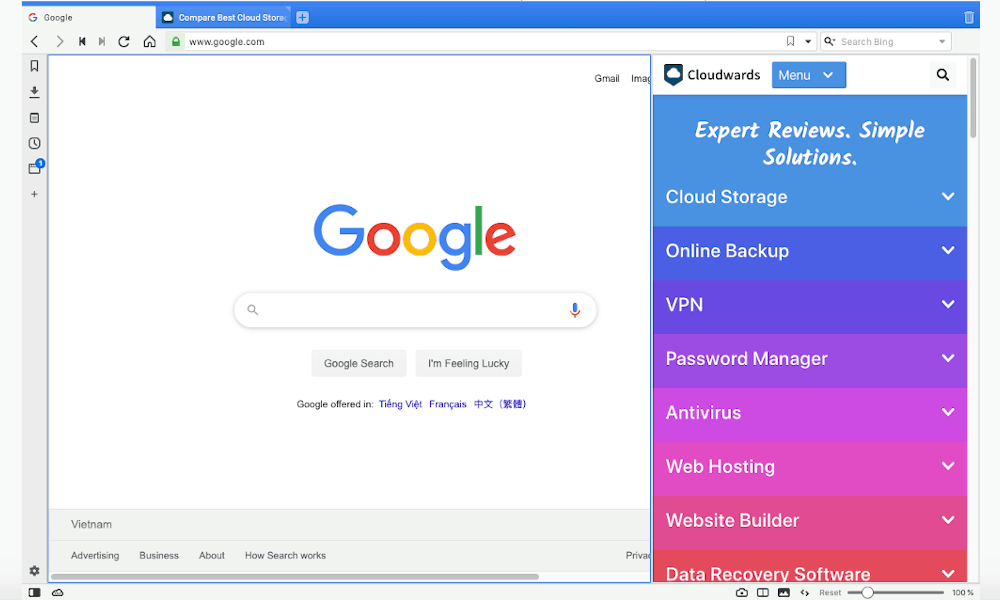Bookmark this page in address bar
This screenshot has height=600, width=1000.
click(x=790, y=41)
